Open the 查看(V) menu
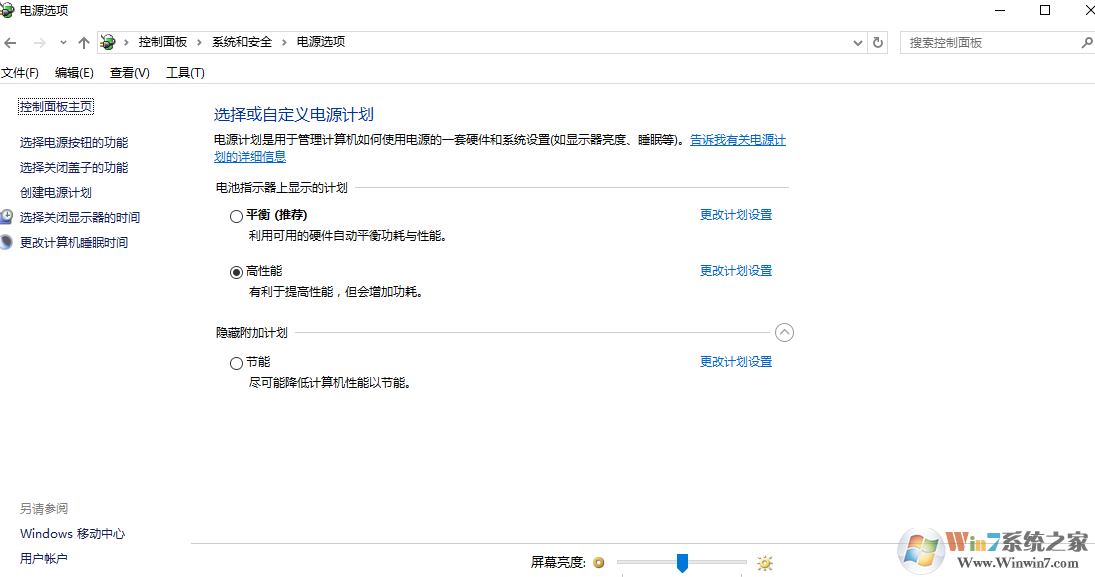1095x577 pixels. coord(130,71)
